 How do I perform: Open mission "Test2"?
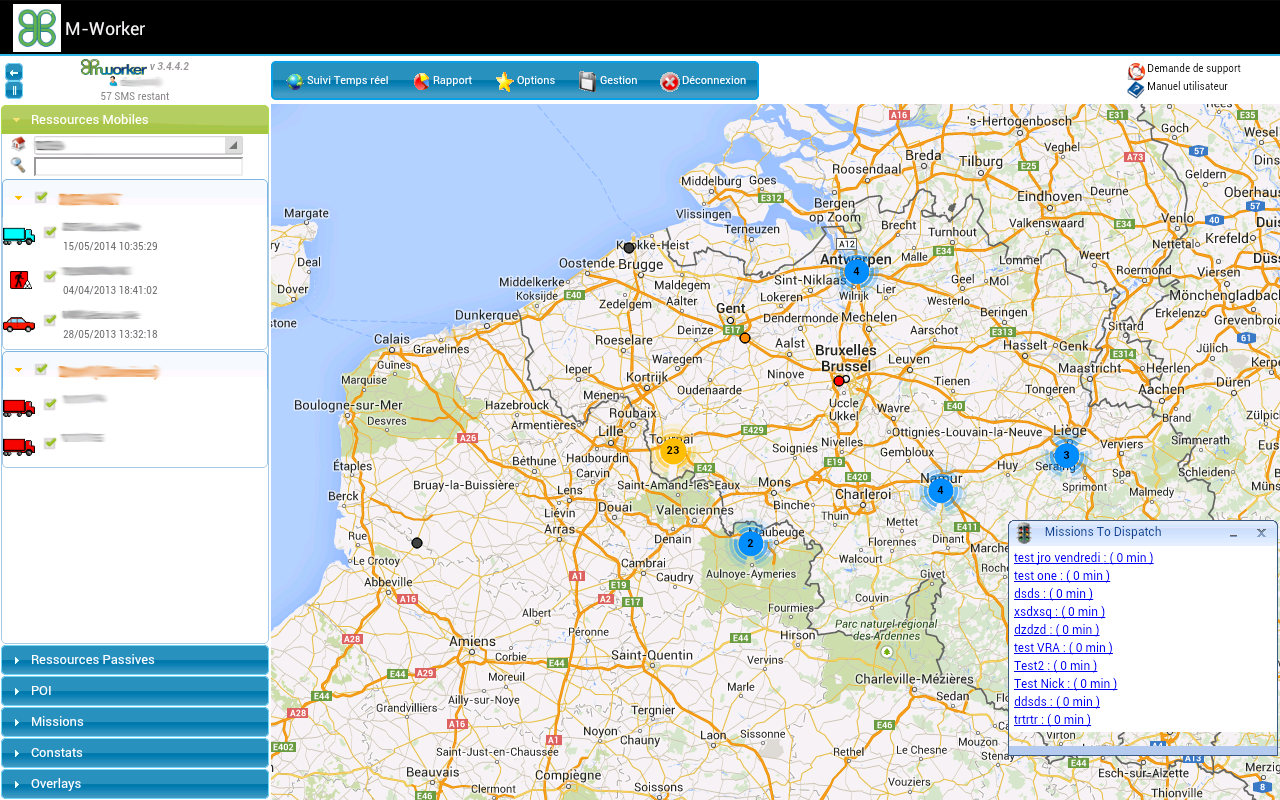(x=1055, y=666)
